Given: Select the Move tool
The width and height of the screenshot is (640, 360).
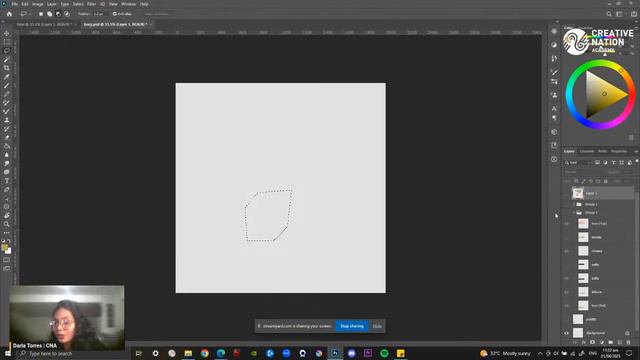Looking at the screenshot, I should tap(7, 33).
